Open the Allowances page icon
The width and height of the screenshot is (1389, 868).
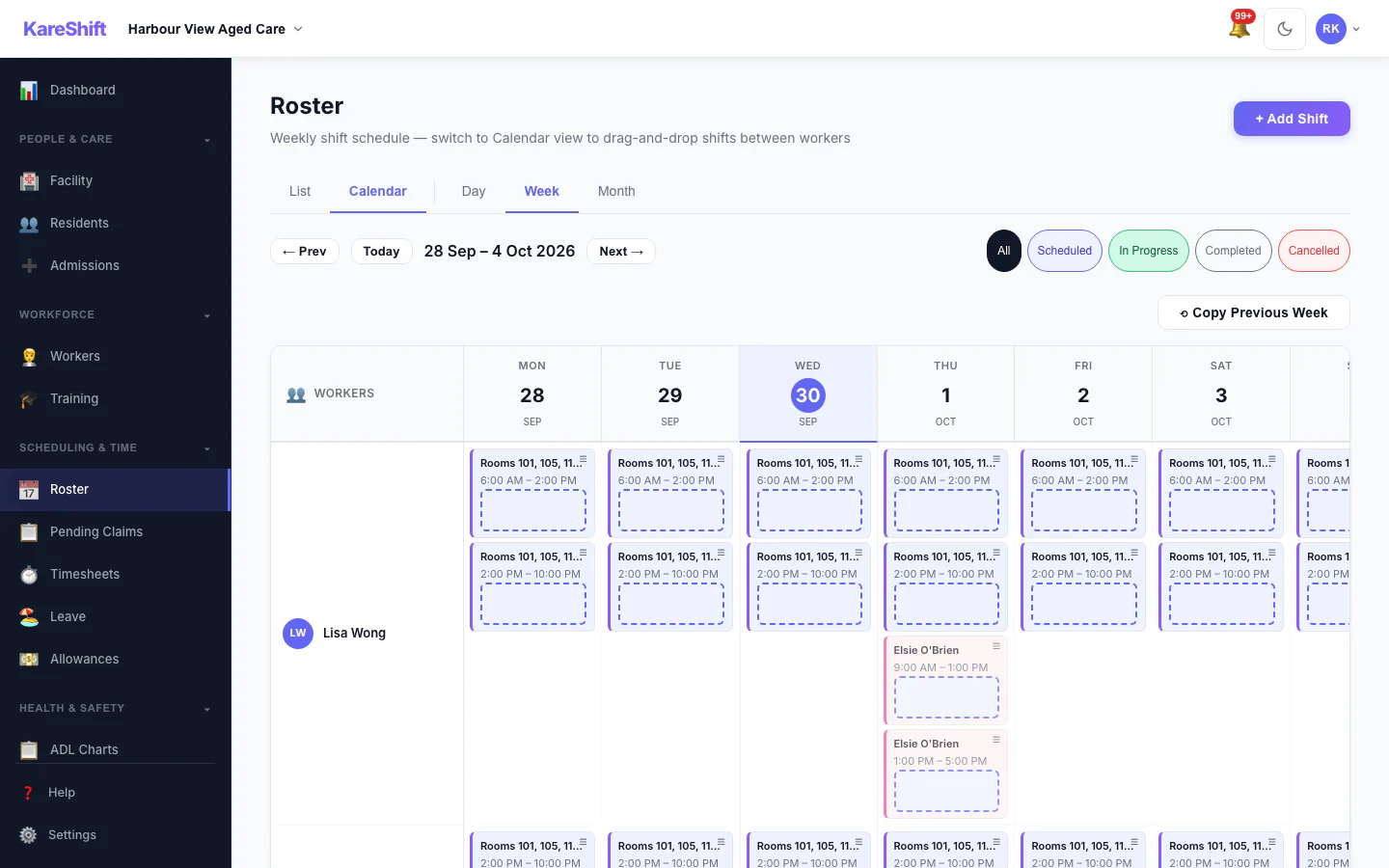pos(30,660)
